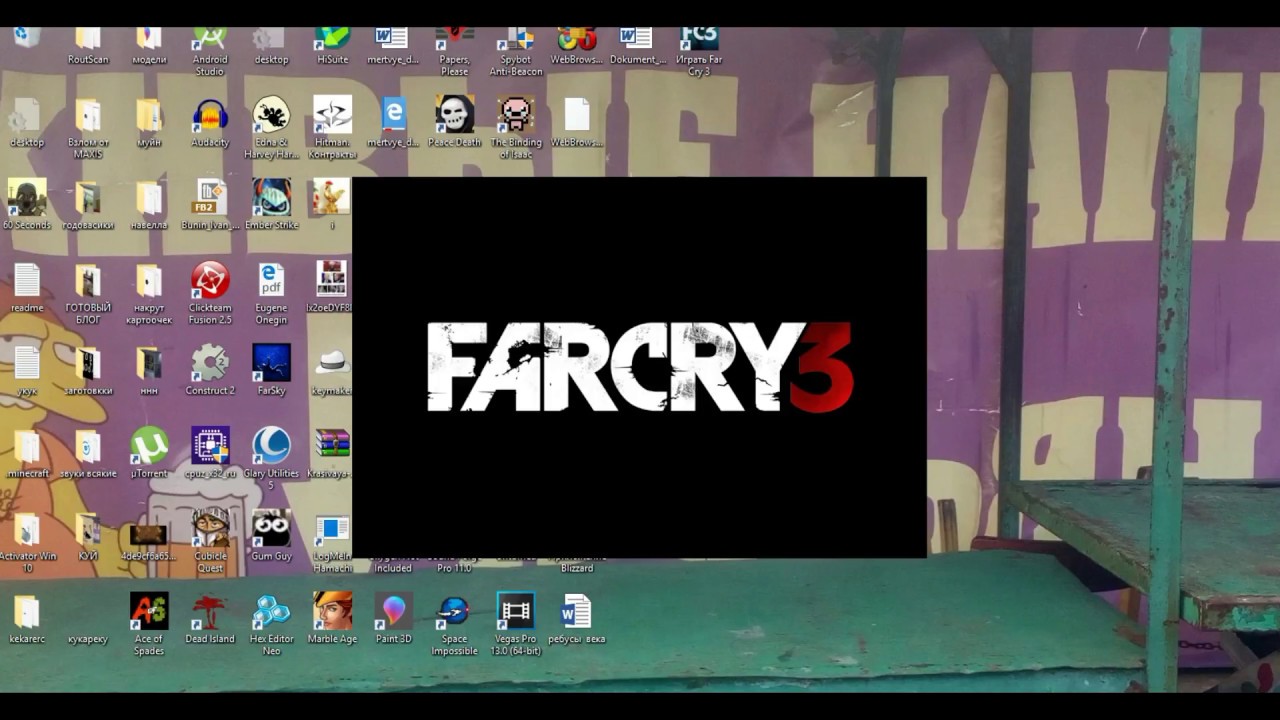
Task: Select the HiSuite shortcut icon
Action: pos(332,46)
